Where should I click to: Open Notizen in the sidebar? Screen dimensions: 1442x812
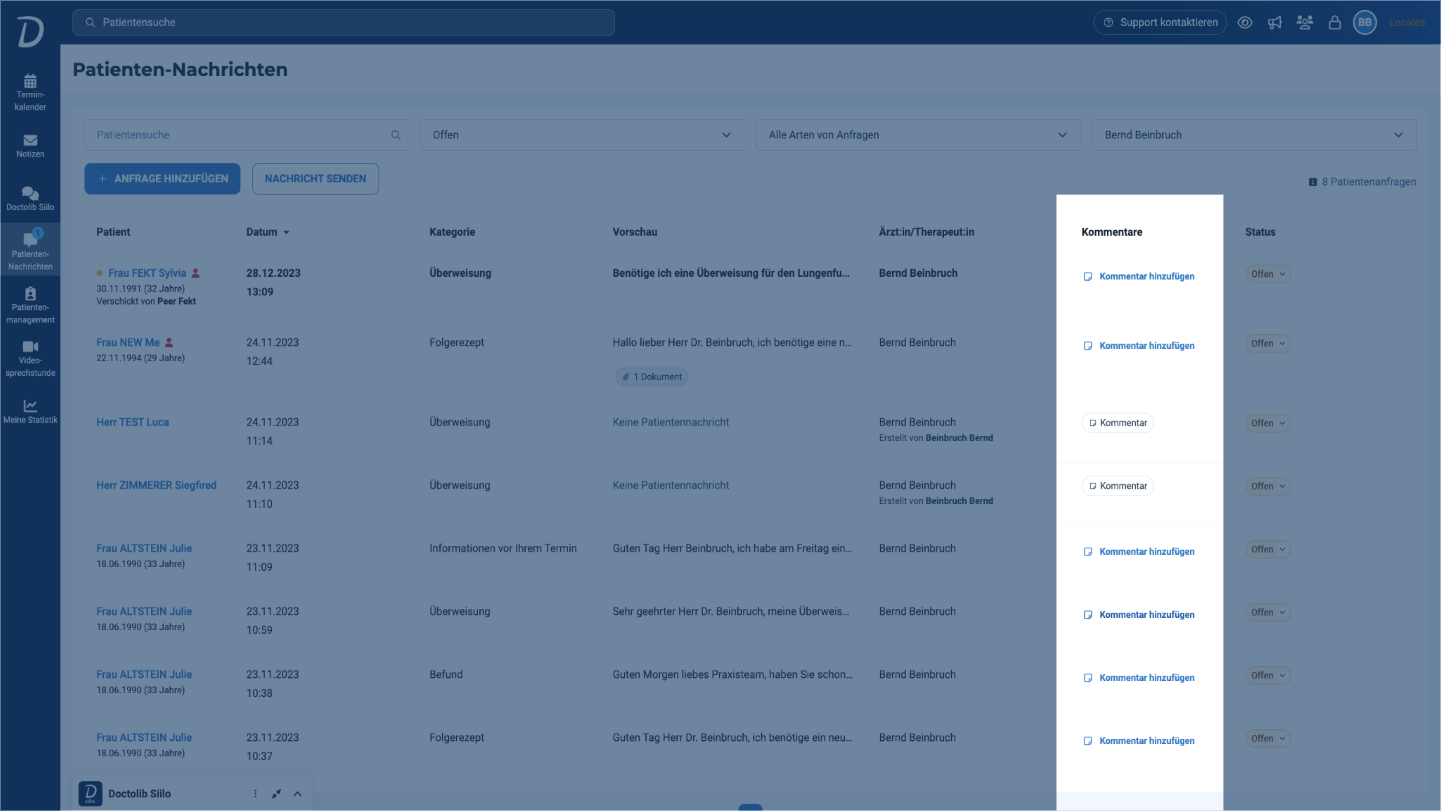point(30,146)
